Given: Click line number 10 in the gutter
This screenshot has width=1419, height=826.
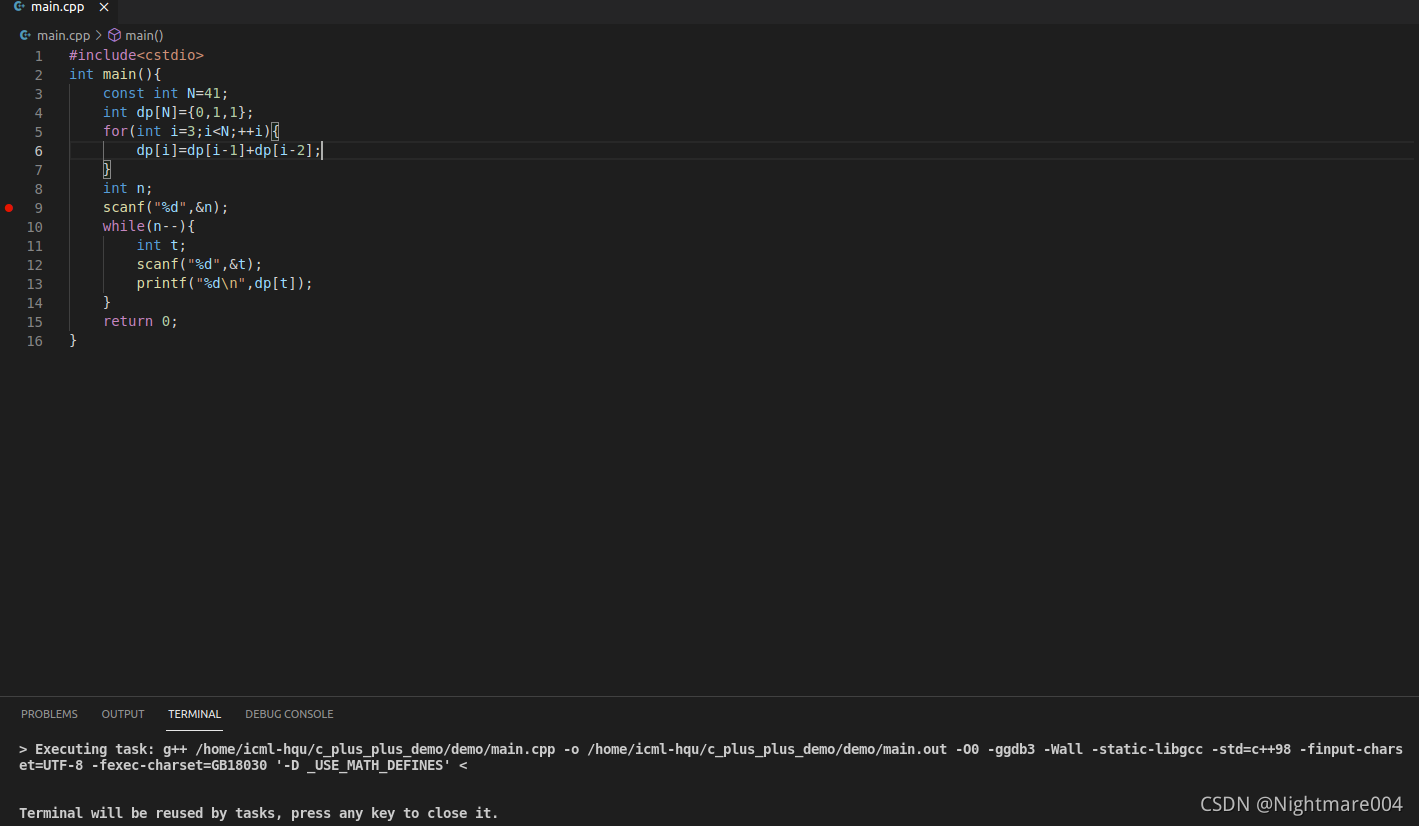Looking at the screenshot, I should pos(35,227).
